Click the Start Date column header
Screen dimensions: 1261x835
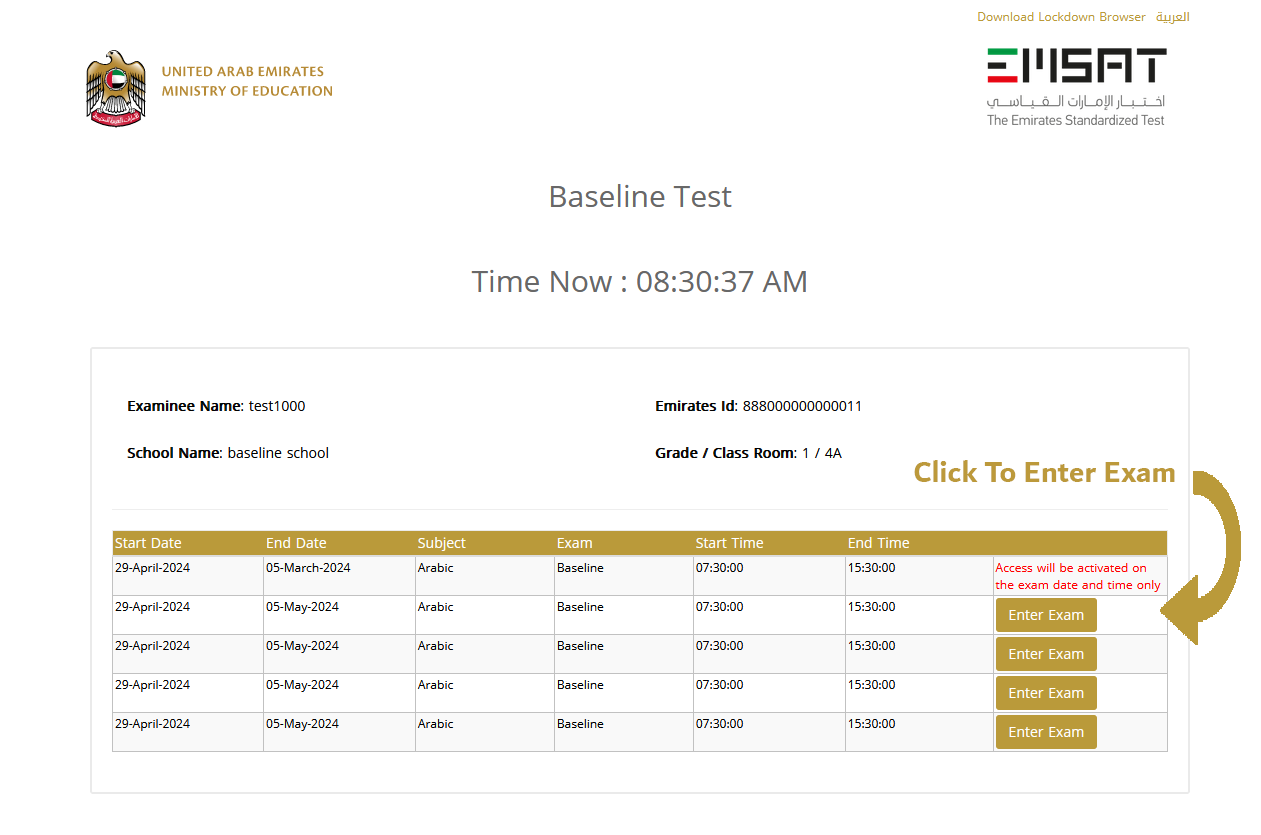click(148, 542)
